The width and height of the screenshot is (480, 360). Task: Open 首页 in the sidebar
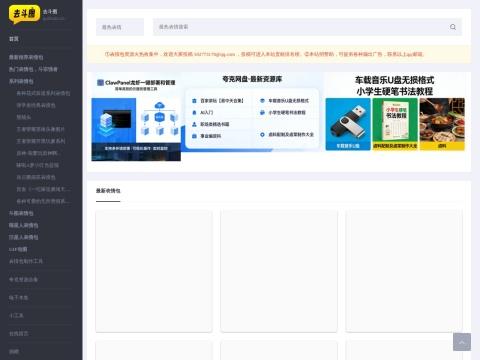tap(14, 39)
